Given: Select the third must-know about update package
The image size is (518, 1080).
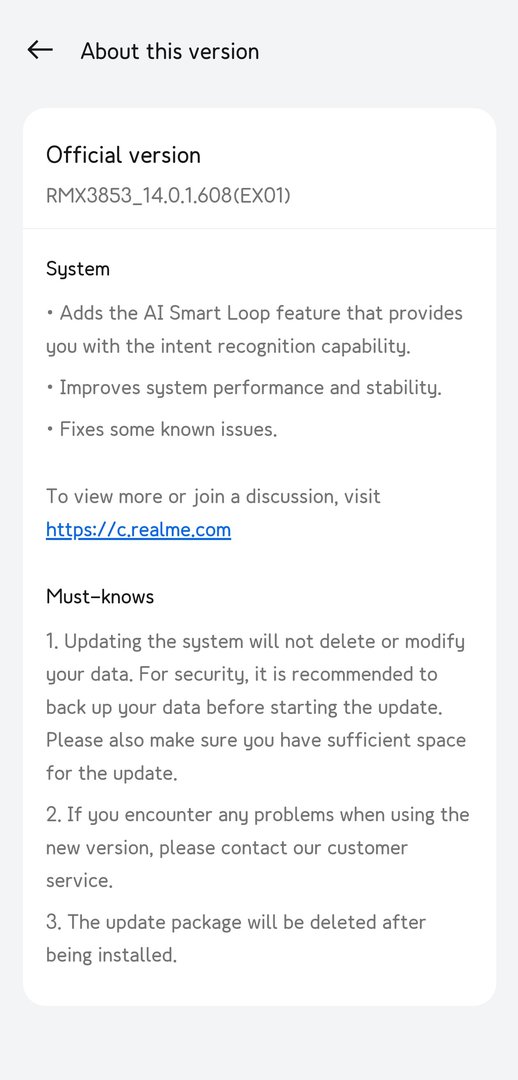Looking at the screenshot, I should 236,938.
